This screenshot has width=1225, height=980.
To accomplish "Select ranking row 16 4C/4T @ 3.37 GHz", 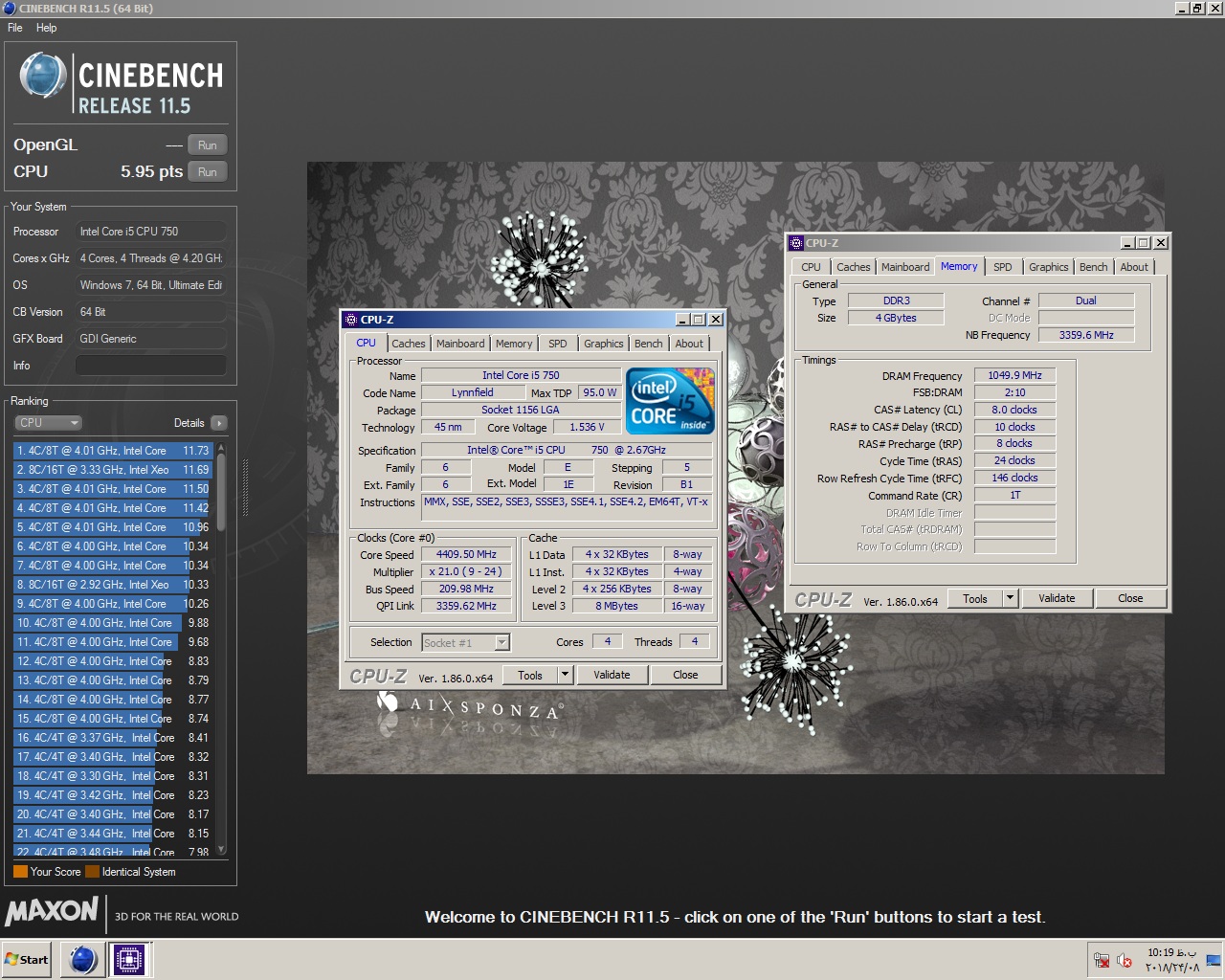I will tap(113, 737).
